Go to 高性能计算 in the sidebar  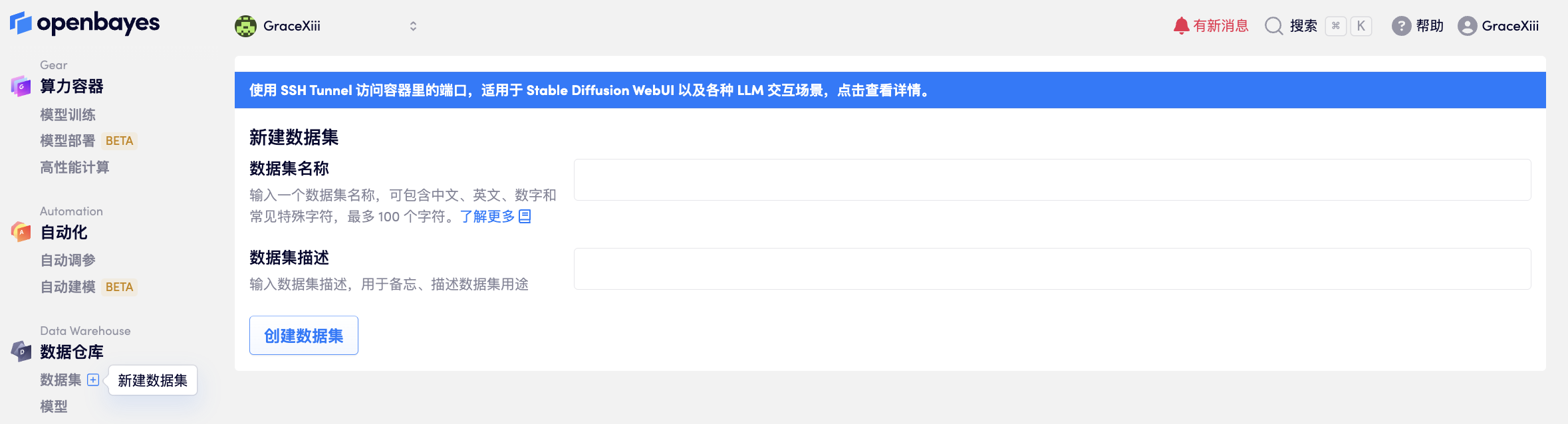[74, 167]
